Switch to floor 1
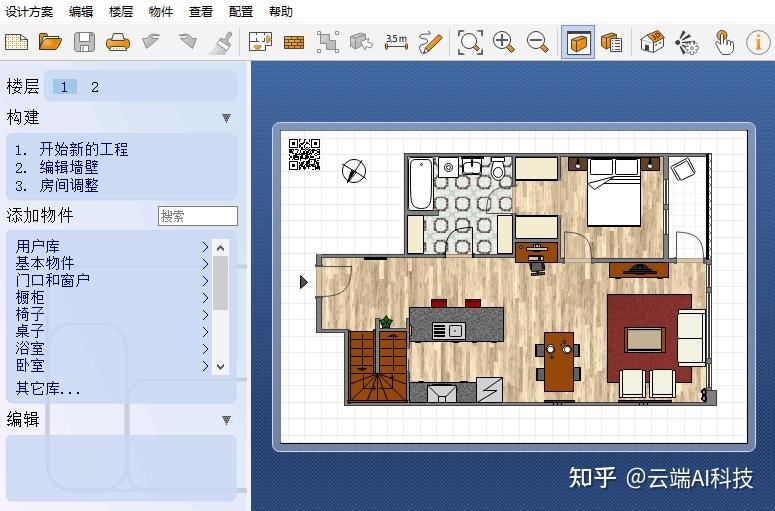 tap(64, 87)
